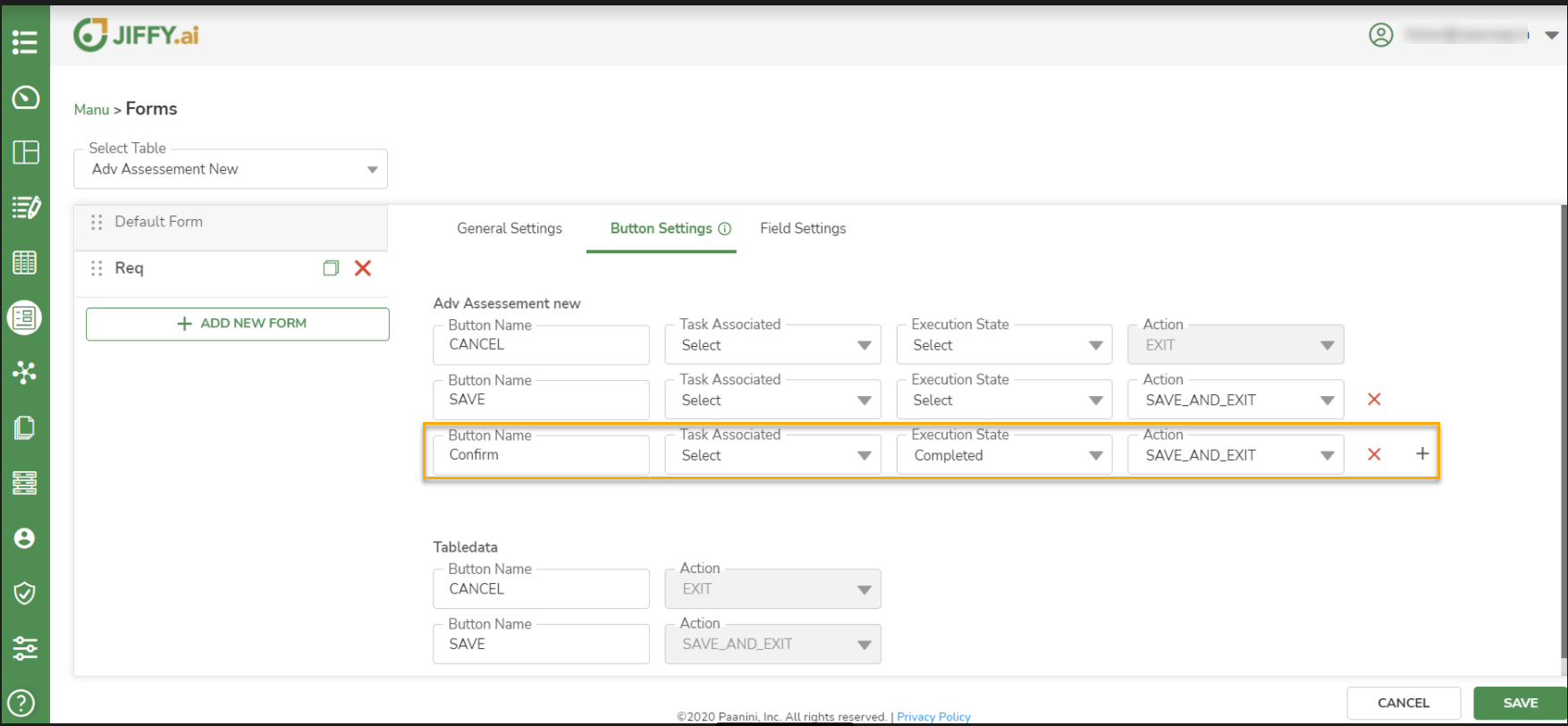Remove the SAVE button row
The image size is (1568, 726).
[1374, 400]
